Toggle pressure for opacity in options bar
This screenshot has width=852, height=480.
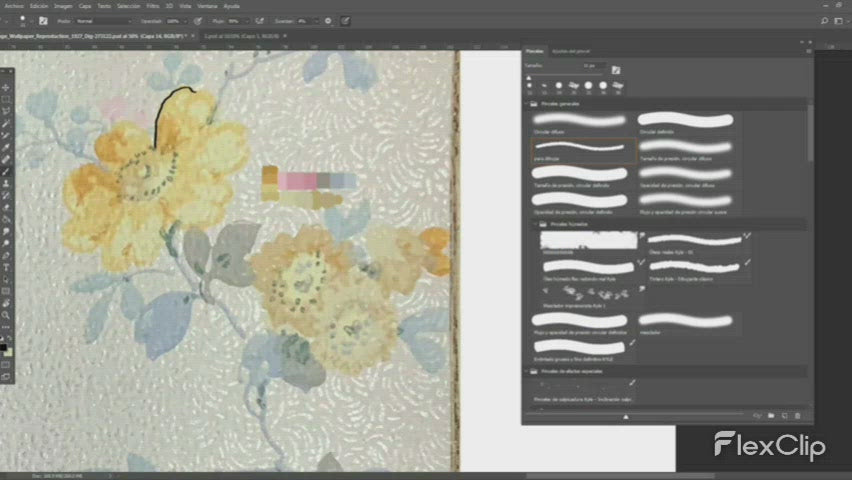coord(197,20)
